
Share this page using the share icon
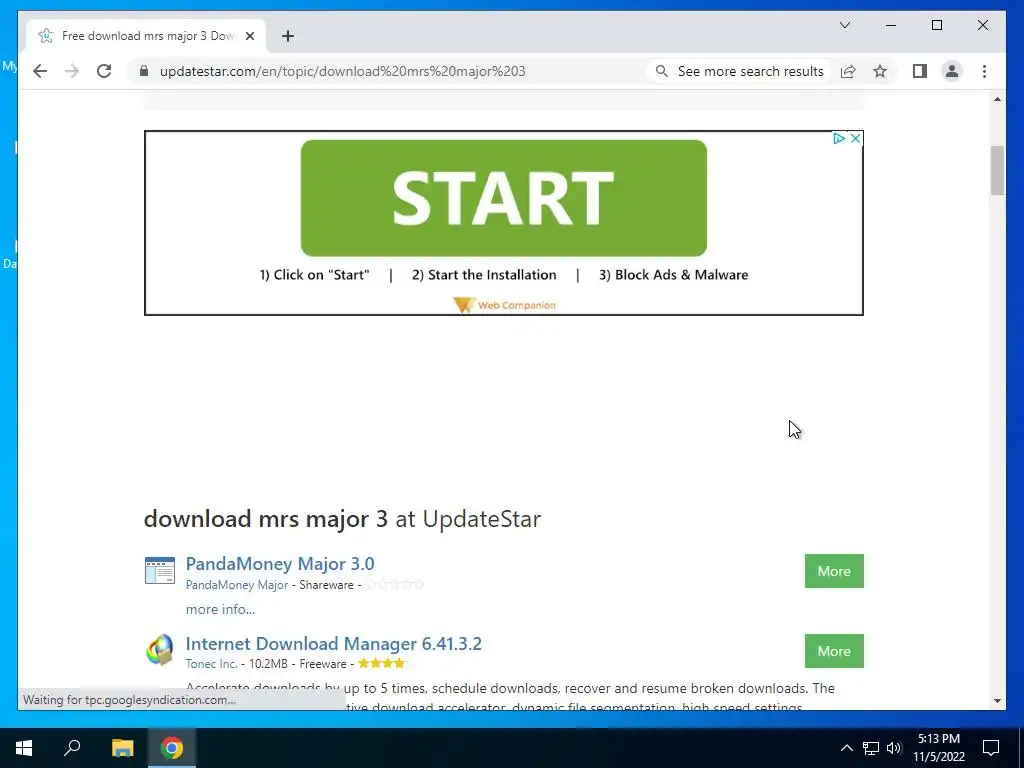click(848, 71)
